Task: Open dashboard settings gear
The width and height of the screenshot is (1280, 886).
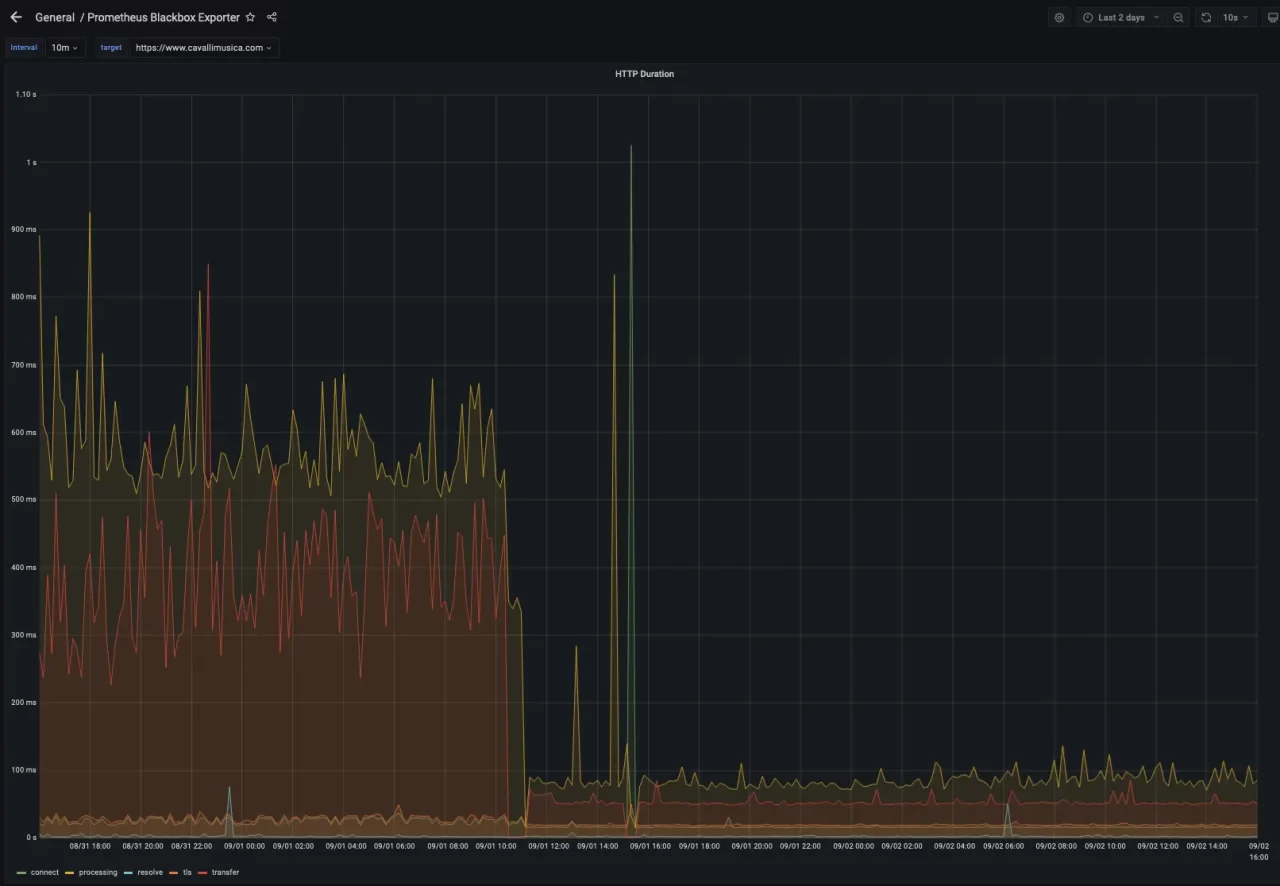Action: pos(1059,17)
